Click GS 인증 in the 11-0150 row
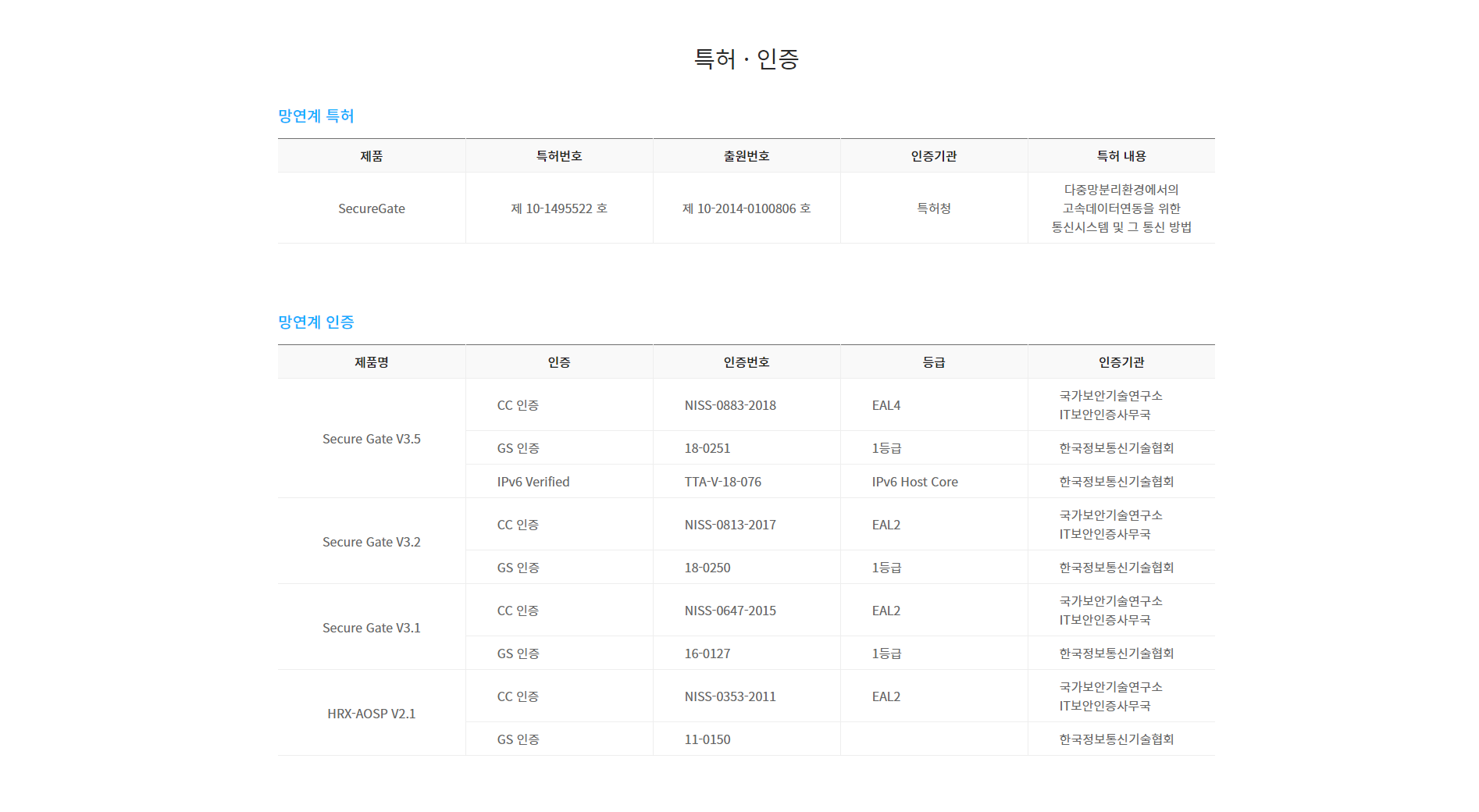1479x812 pixels. point(518,739)
